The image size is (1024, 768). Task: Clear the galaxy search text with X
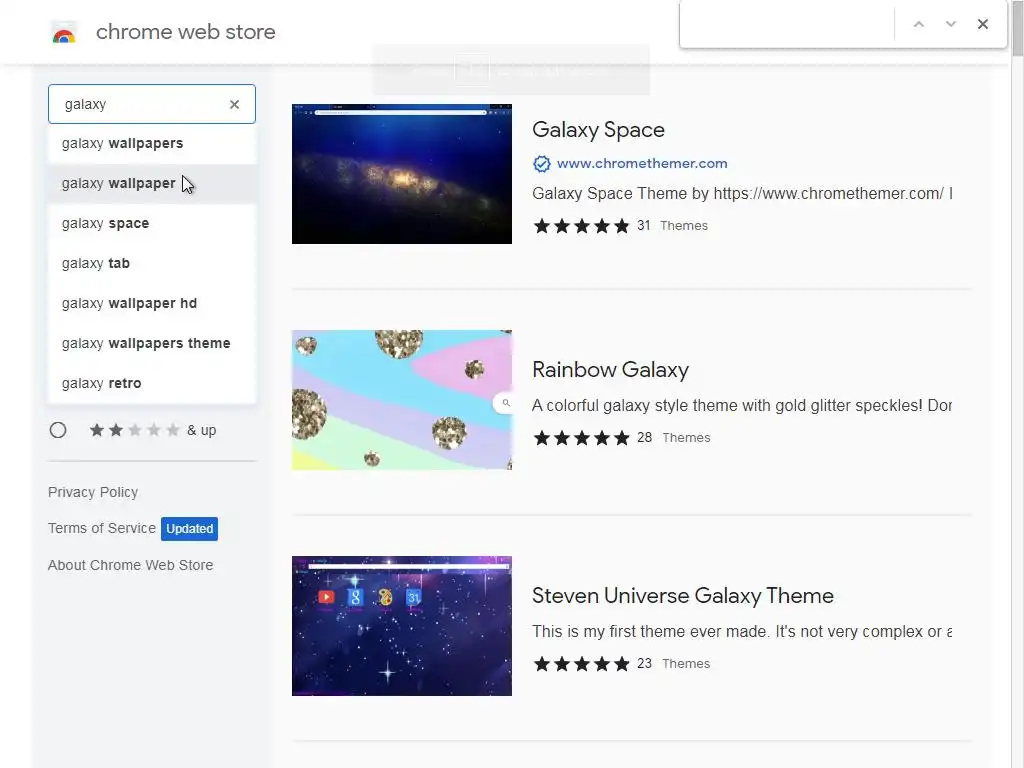point(234,104)
